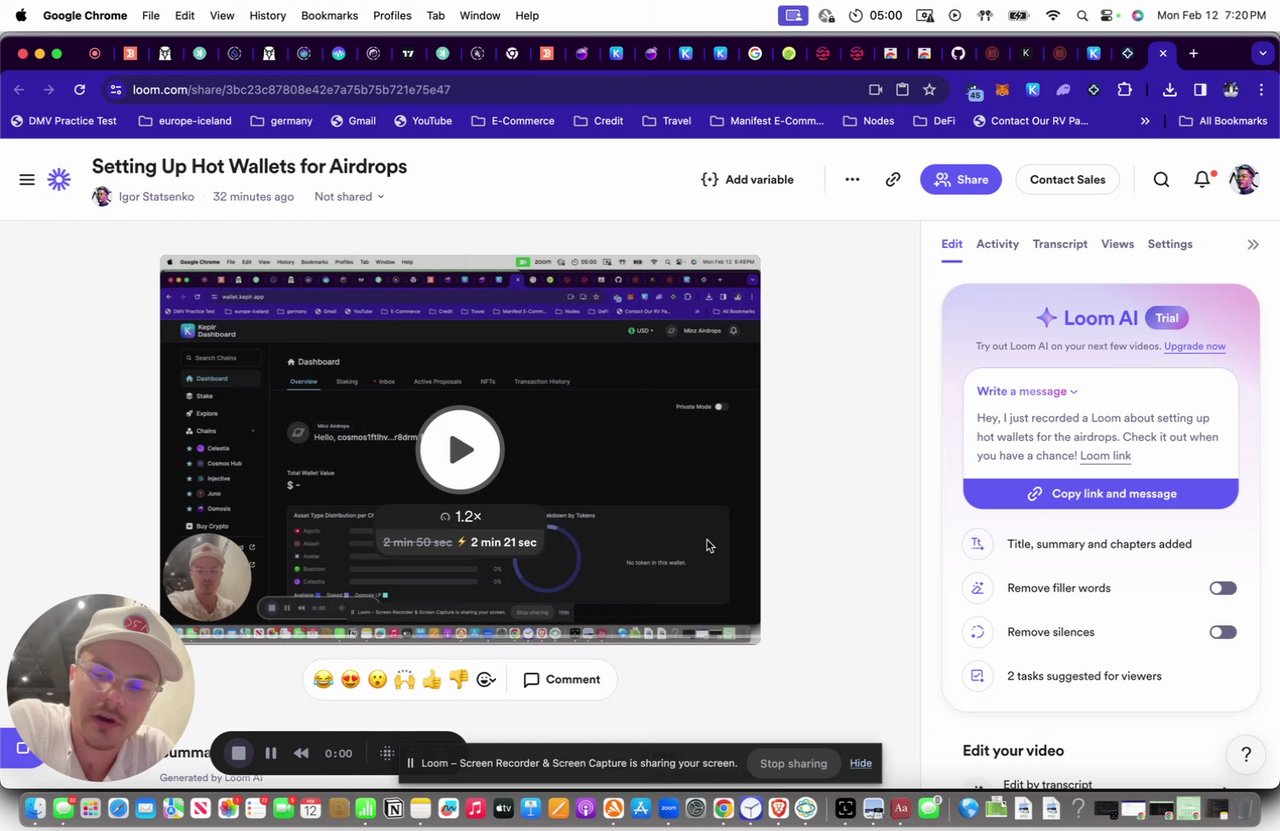Viewport: 1280px width, 831px height.
Task: Click the Loom link in message
Action: (x=1105, y=455)
